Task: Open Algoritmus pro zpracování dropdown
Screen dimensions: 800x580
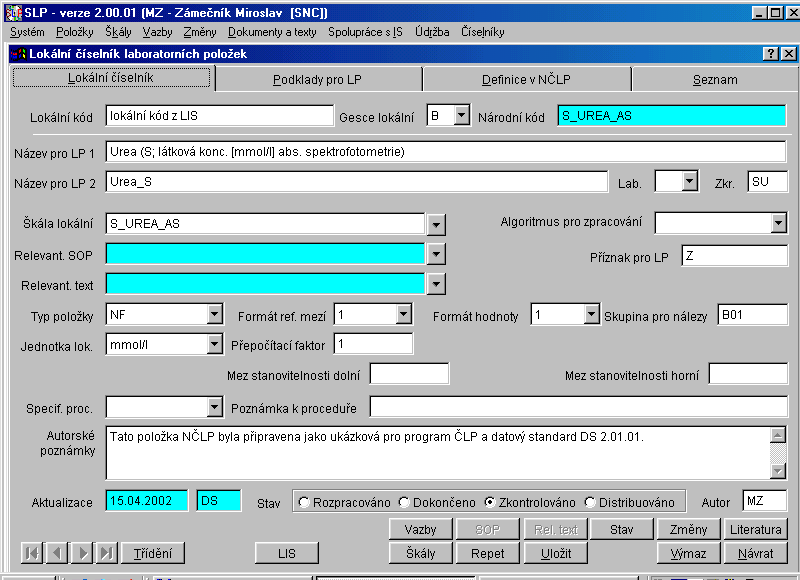Action: (779, 223)
